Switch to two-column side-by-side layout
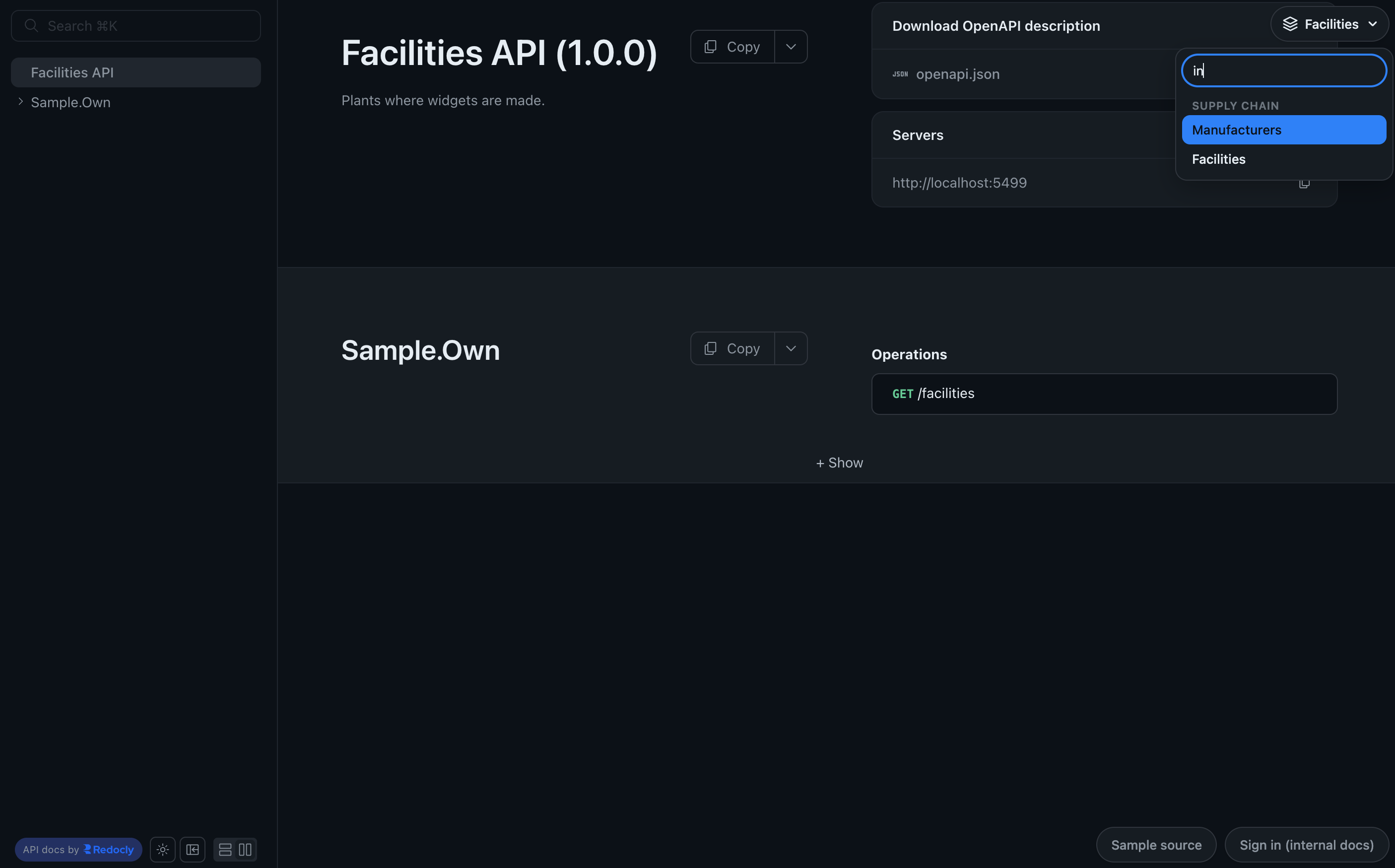The height and width of the screenshot is (868, 1395). [245, 850]
